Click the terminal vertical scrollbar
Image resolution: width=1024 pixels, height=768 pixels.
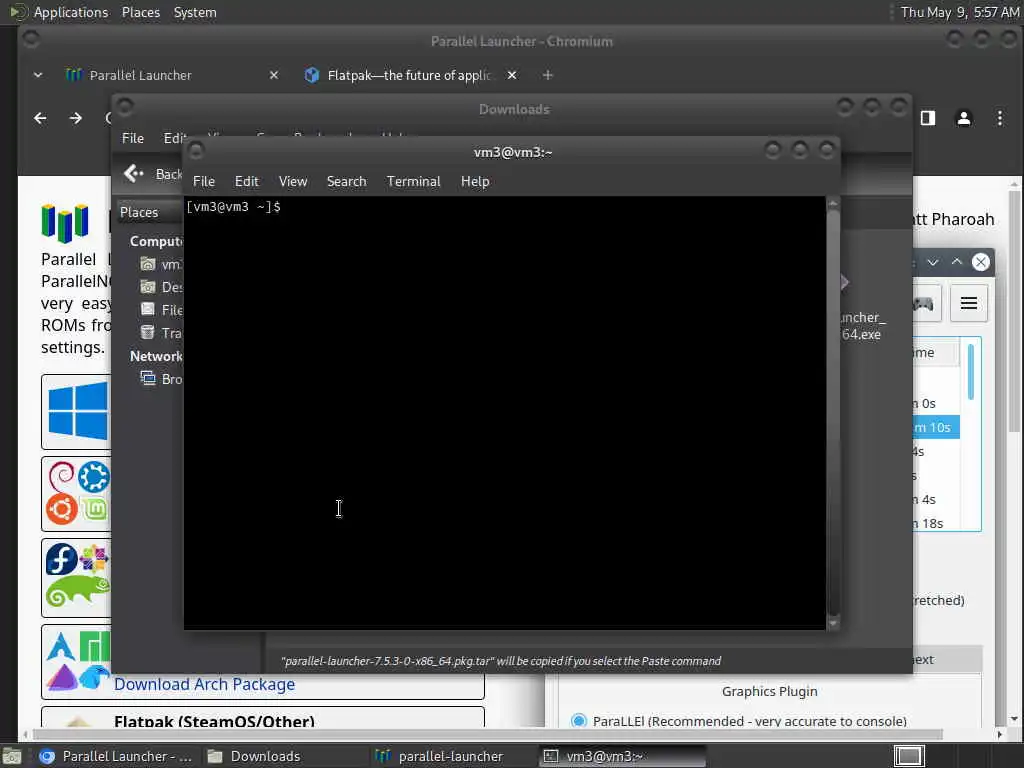(x=833, y=411)
